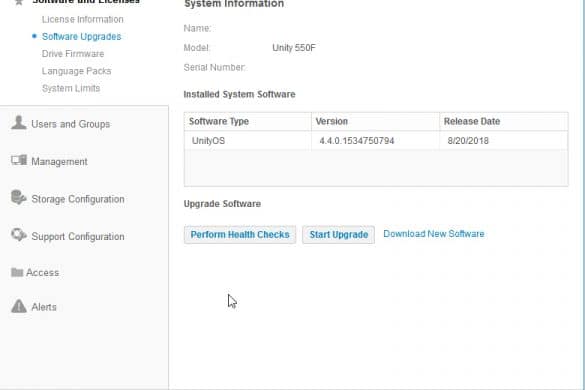The image size is (585, 390).
Task: Click the Management monitor icon
Action: (19, 160)
